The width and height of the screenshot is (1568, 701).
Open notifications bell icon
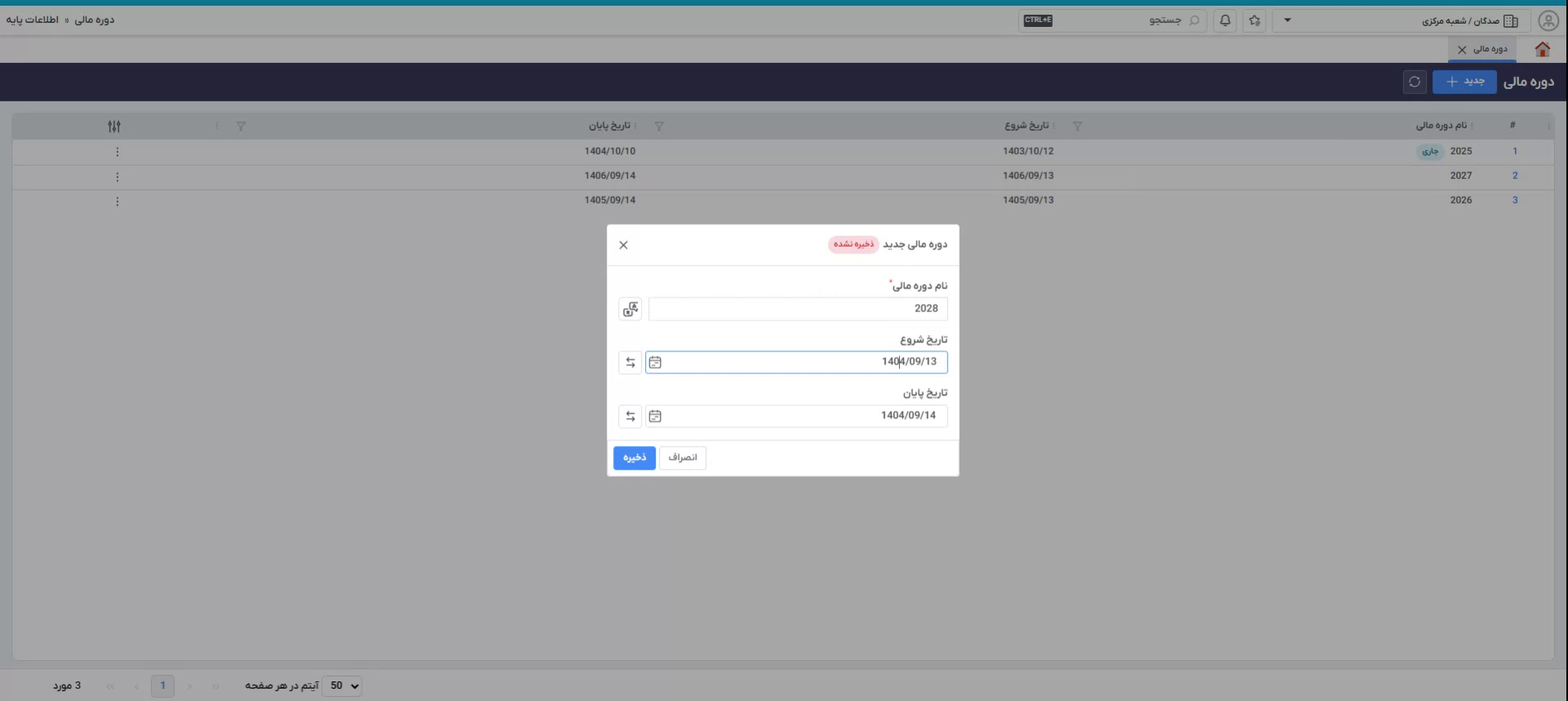point(1225,20)
